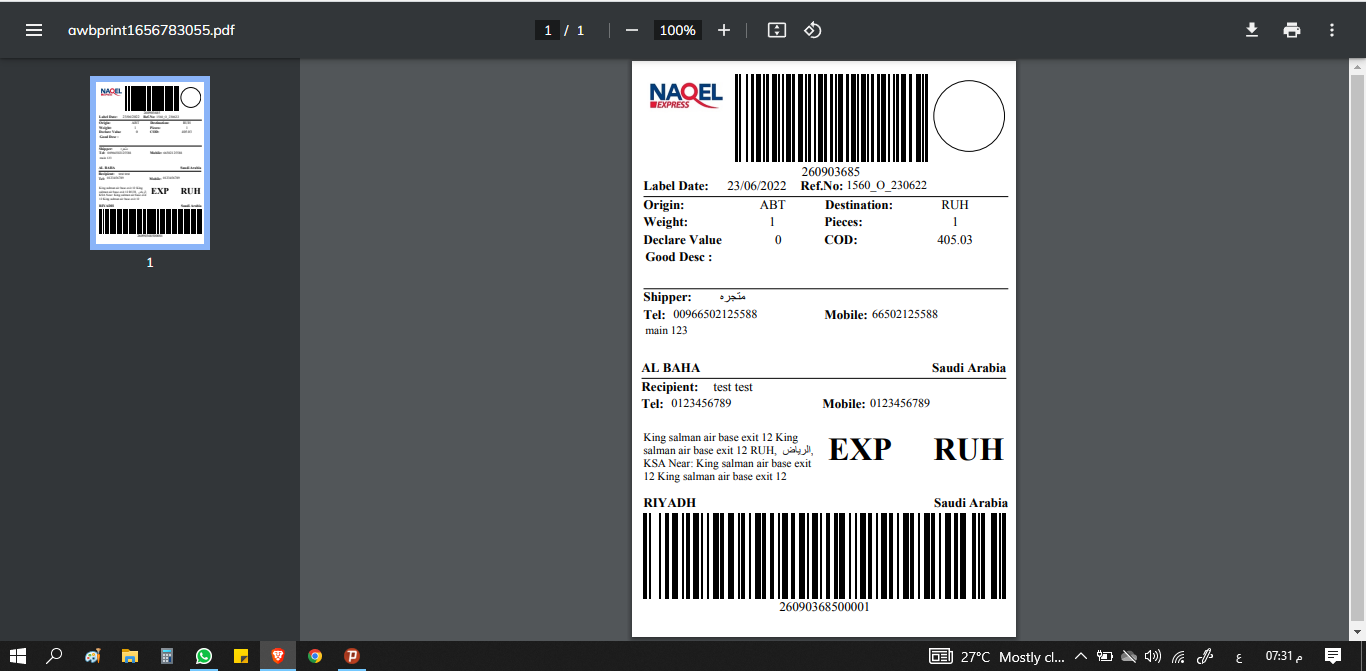Open Google Chrome from the taskbar
The height and width of the screenshot is (671, 1366).
315,656
